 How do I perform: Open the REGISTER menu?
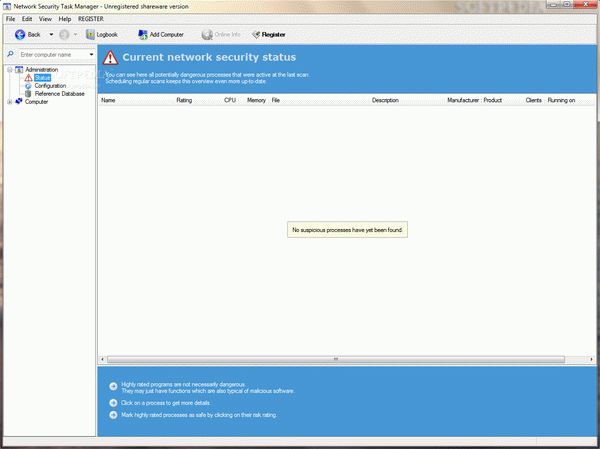click(x=91, y=19)
